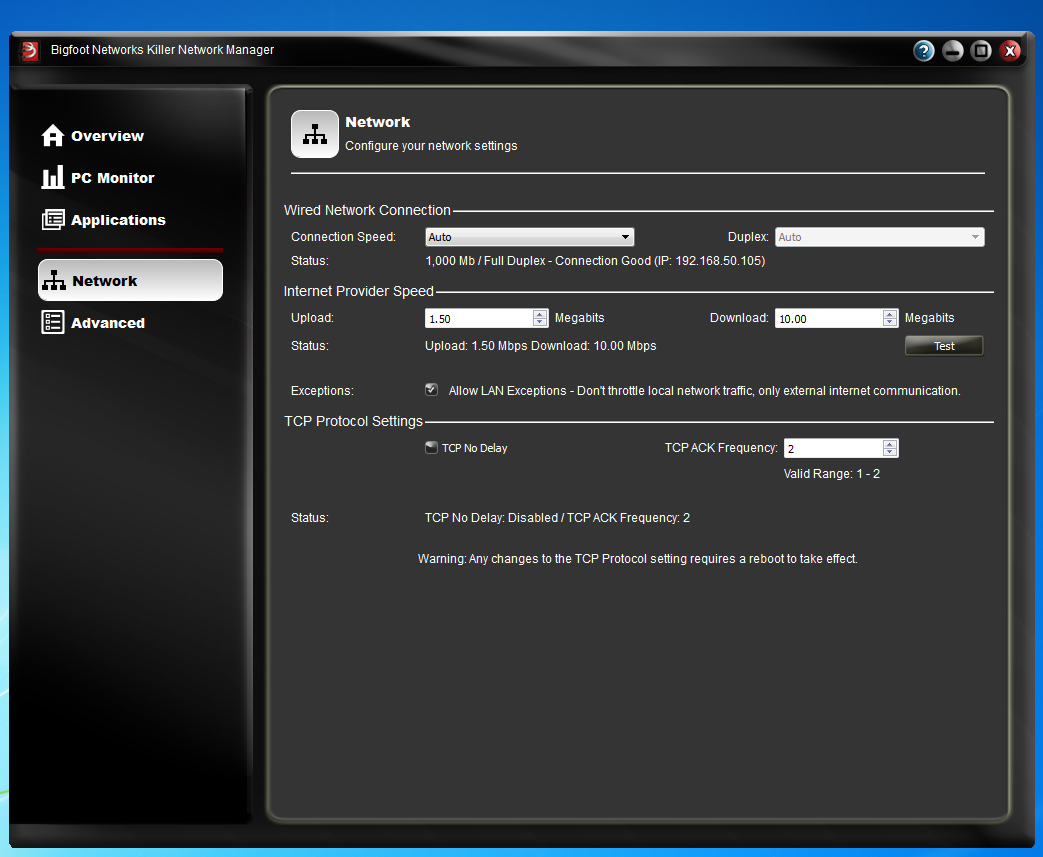Minimize the Killer Network Manager window

point(953,51)
